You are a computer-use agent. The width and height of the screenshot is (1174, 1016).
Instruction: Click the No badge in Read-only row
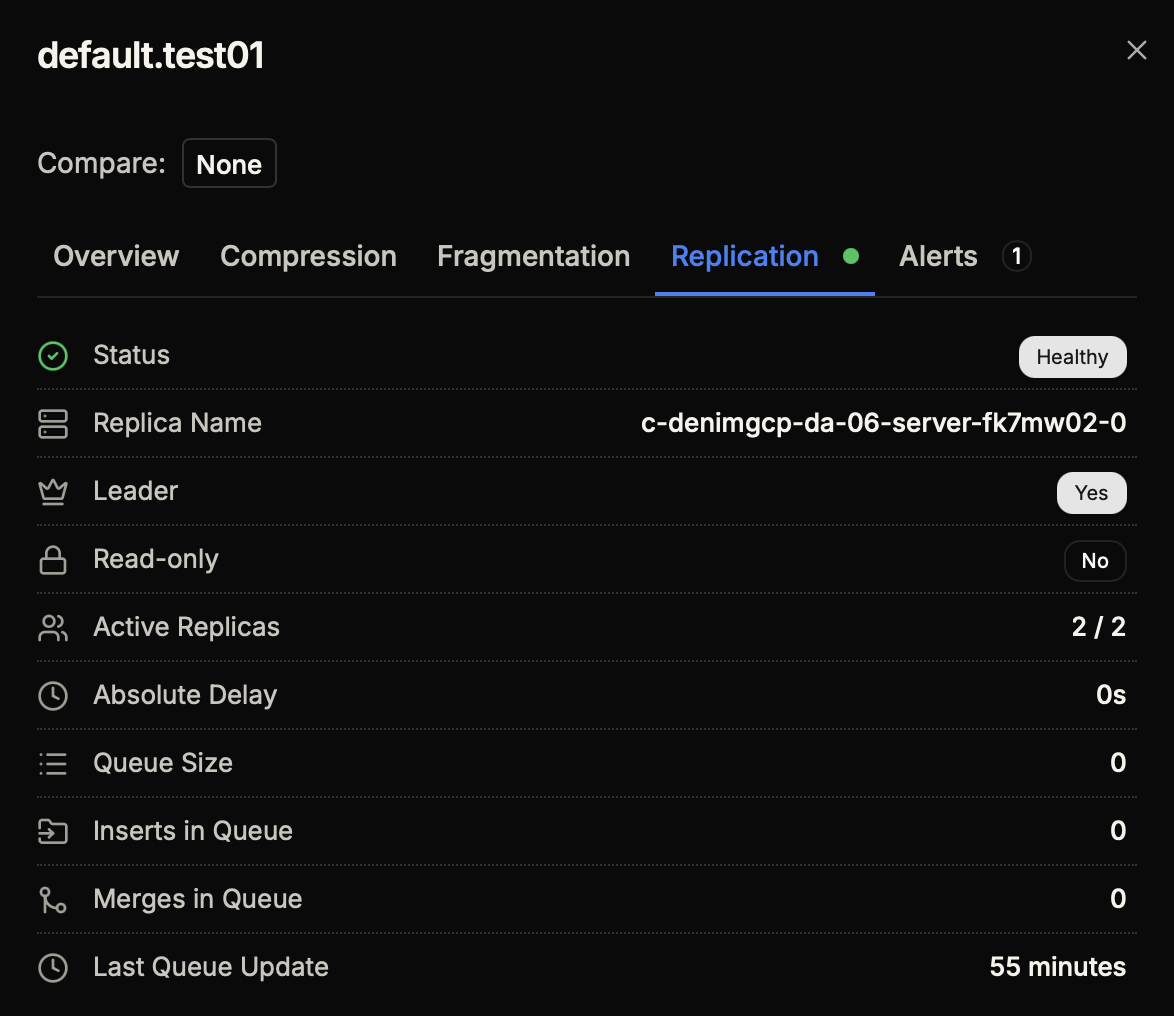tap(1094, 561)
